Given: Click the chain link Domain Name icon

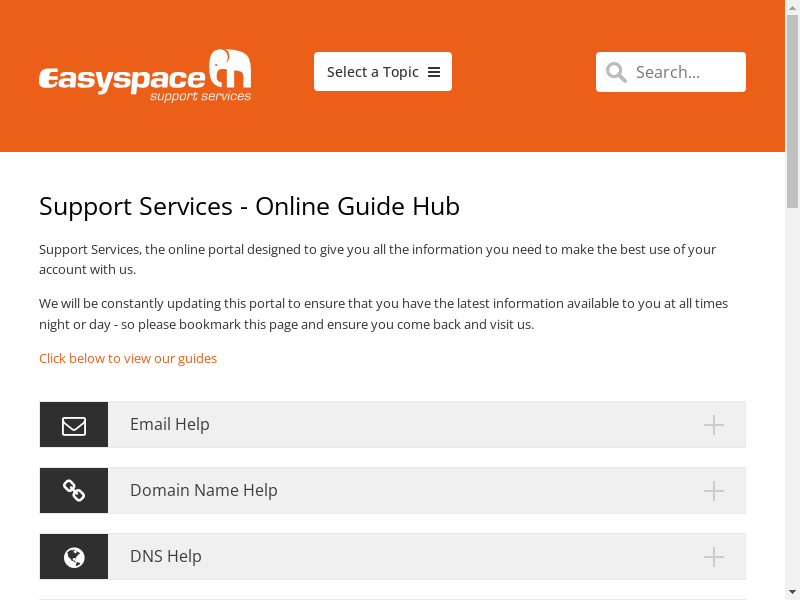Looking at the screenshot, I should (x=74, y=491).
